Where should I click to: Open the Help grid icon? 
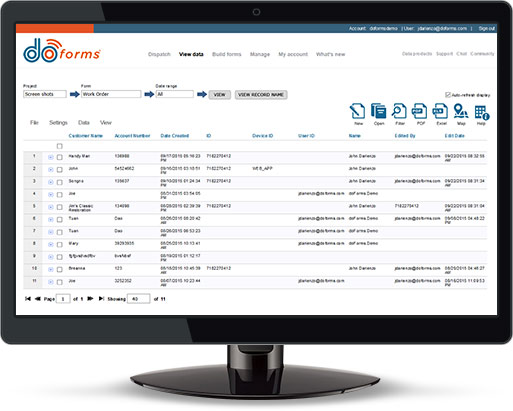click(x=482, y=112)
